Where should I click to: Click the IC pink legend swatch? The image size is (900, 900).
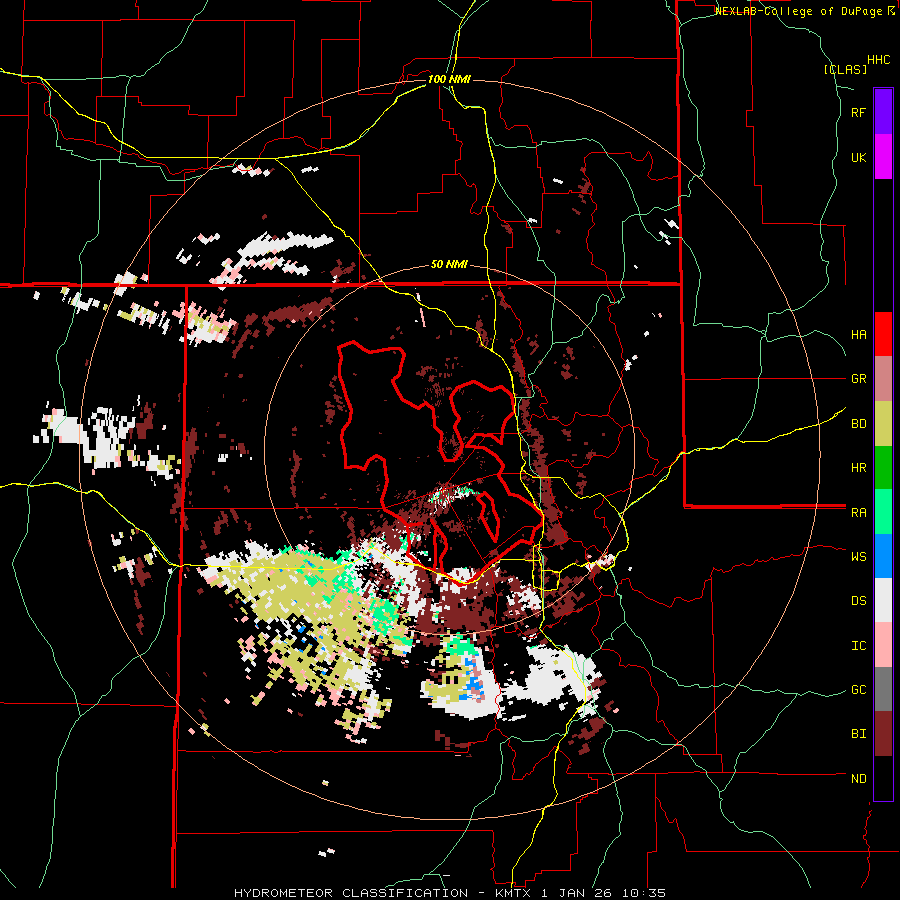point(883,645)
